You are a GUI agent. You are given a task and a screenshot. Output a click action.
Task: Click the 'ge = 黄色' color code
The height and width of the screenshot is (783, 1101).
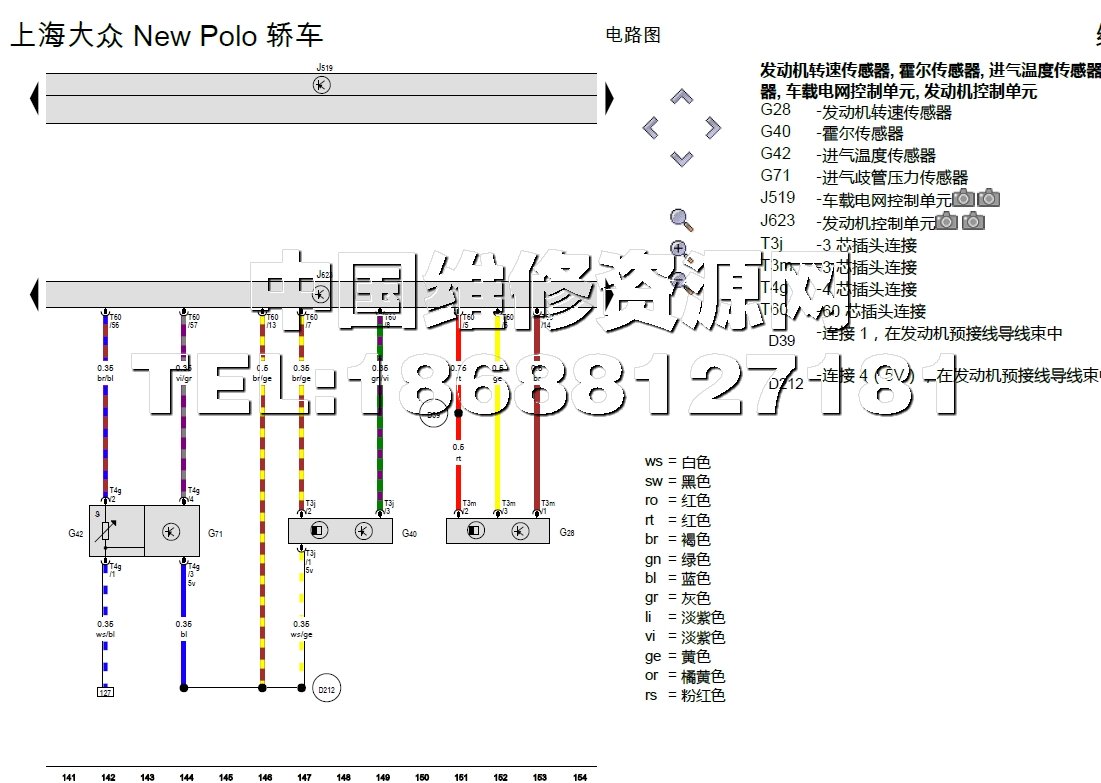click(678, 657)
